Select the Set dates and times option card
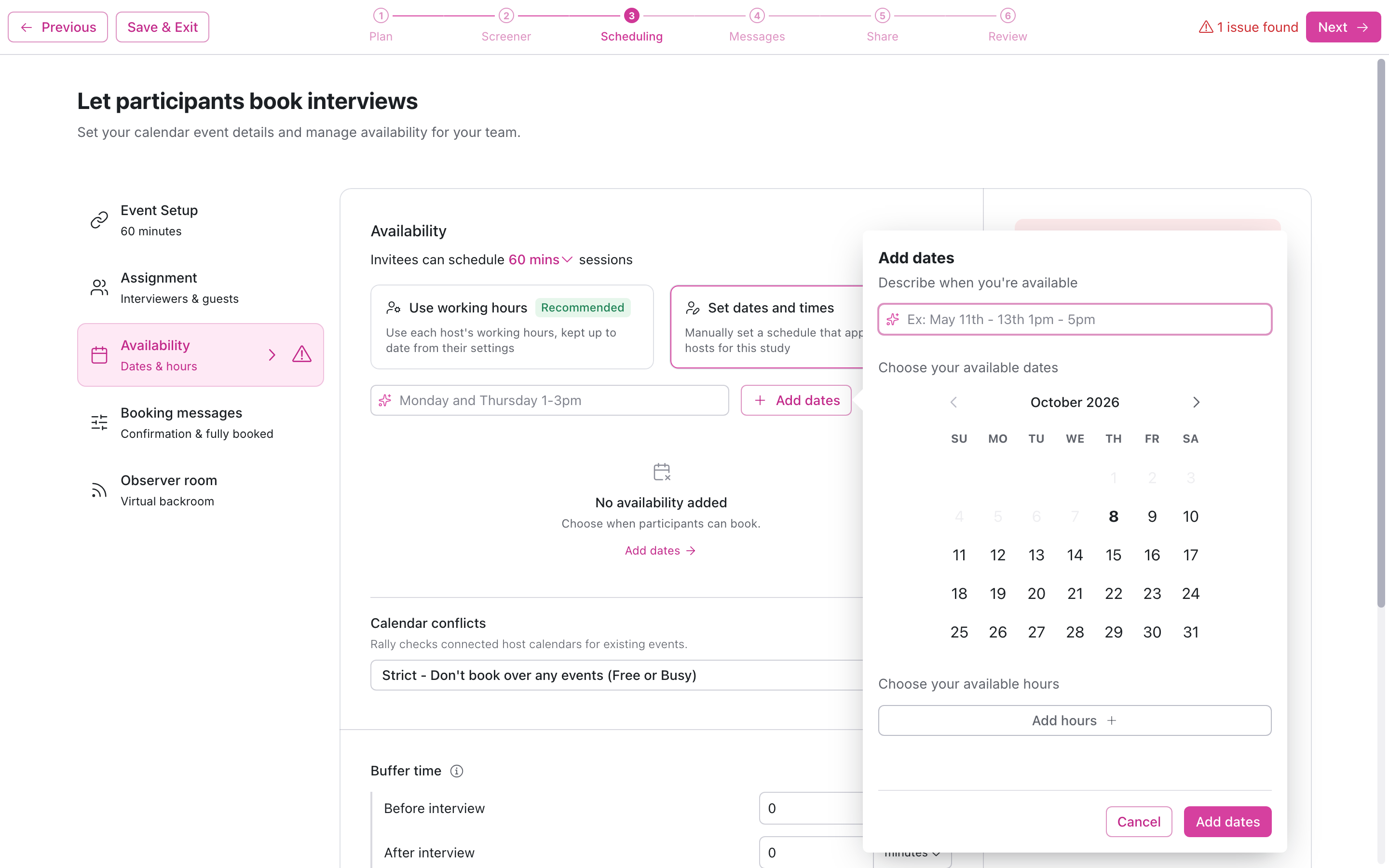Screen dimensions: 1389x868 pyautogui.click(x=767, y=326)
